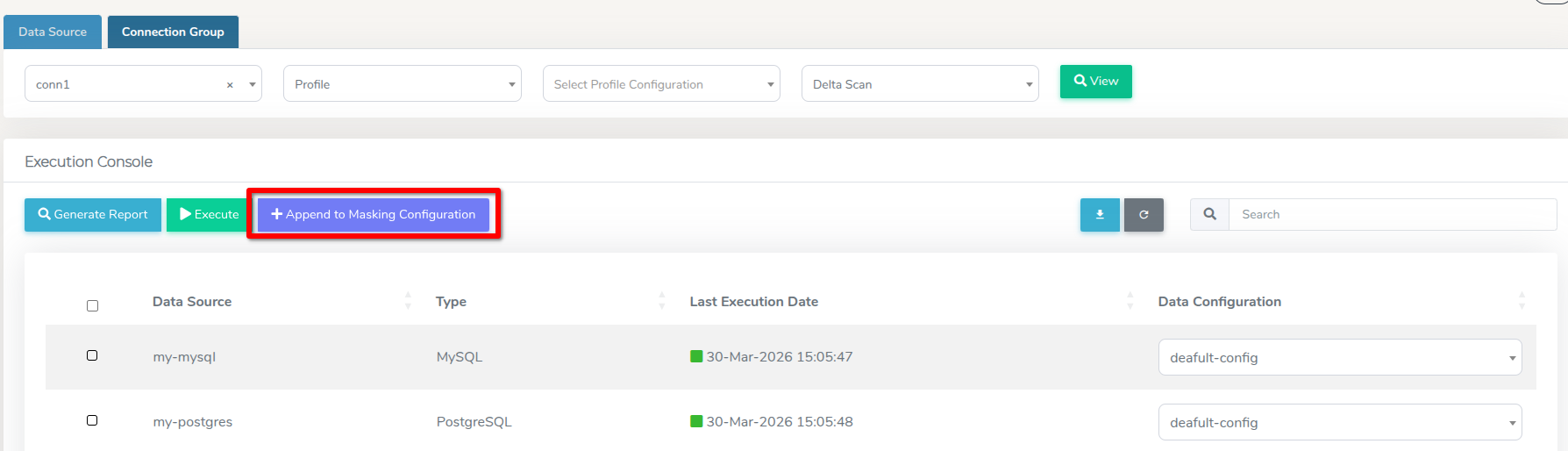Screen dimensions: 1568x451
Task: Sort by Type column arrows
Action: (x=662, y=301)
